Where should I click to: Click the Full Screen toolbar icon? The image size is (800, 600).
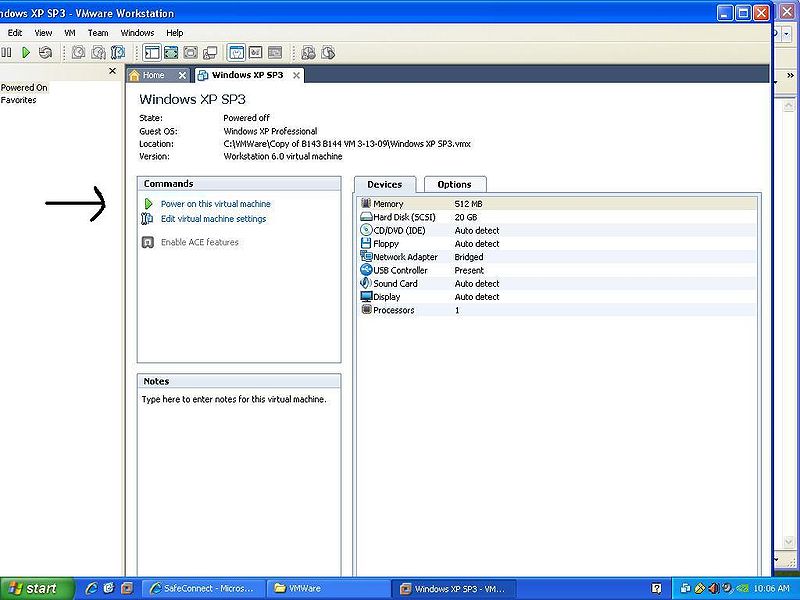190,53
